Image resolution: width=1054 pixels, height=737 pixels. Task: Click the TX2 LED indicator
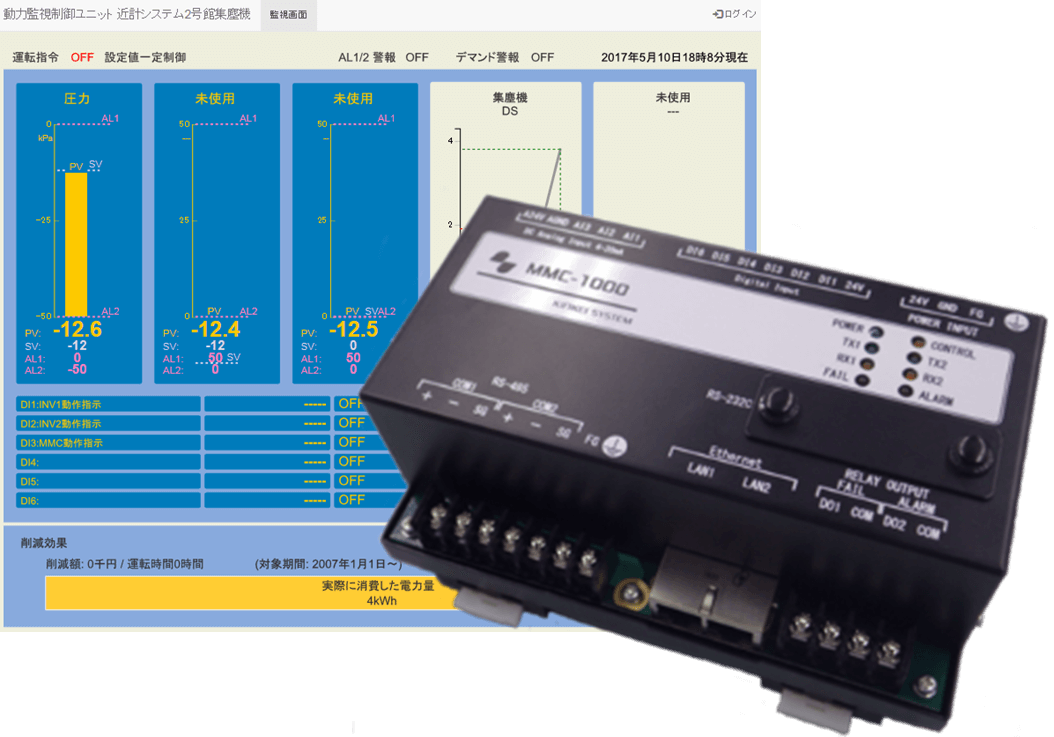click(x=914, y=358)
